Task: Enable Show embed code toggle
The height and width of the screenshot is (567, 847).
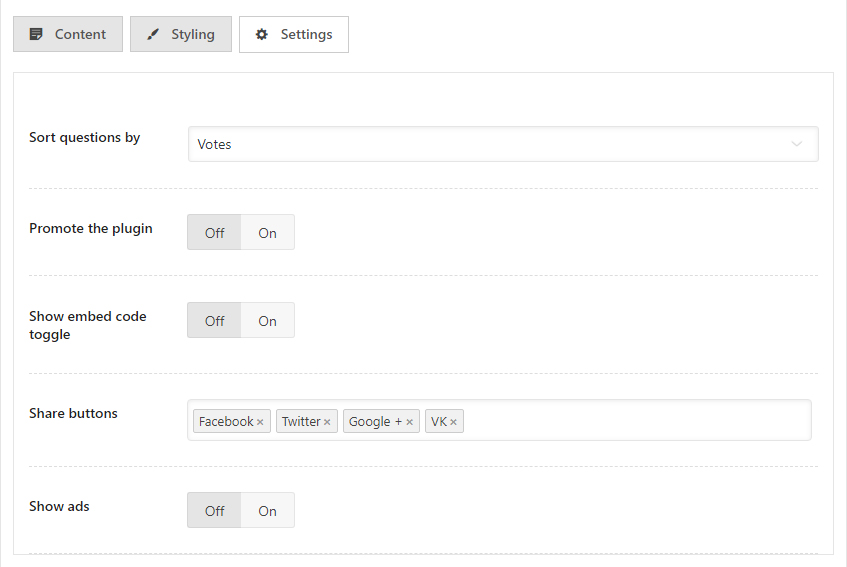Action: 267,321
